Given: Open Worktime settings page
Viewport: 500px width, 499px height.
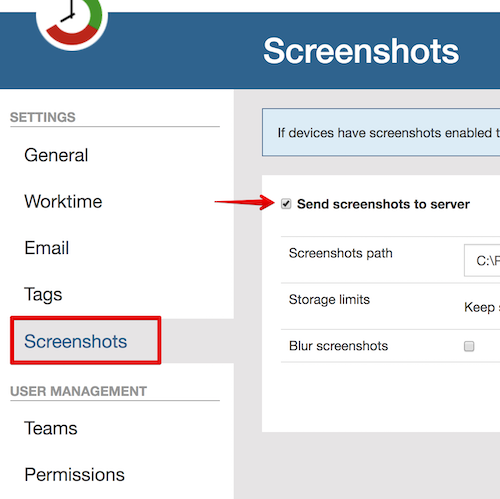Looking at the screenshot, I should click(x=63, y=201).
